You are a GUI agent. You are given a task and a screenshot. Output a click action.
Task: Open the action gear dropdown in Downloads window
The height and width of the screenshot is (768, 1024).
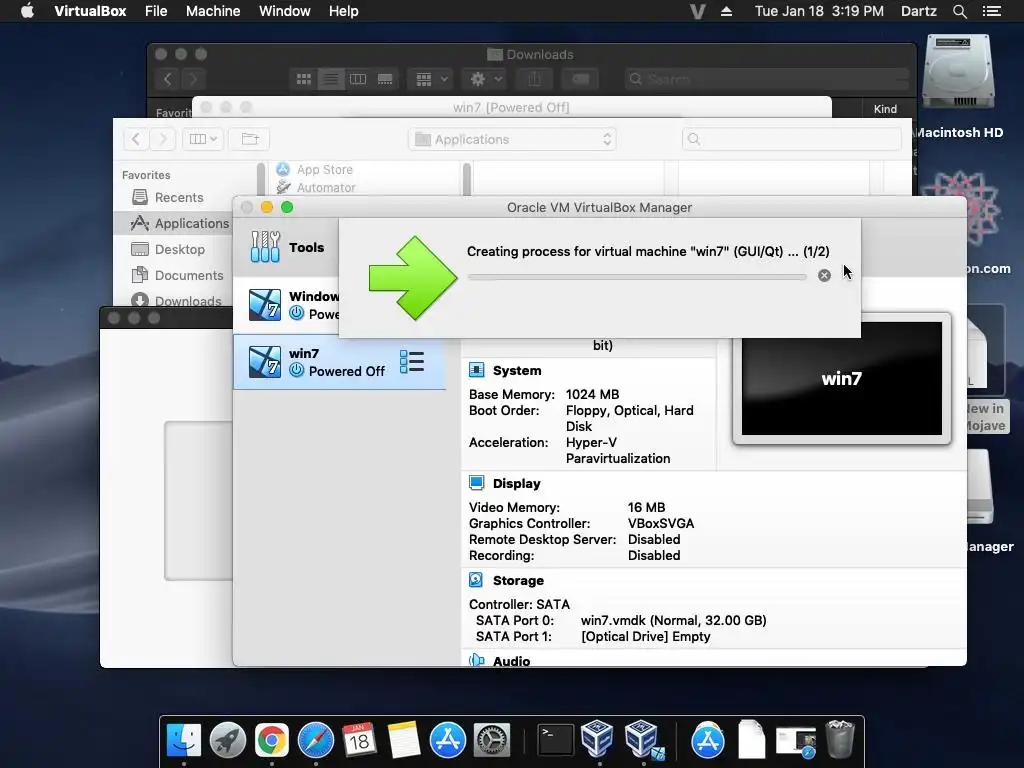point(484,79)
